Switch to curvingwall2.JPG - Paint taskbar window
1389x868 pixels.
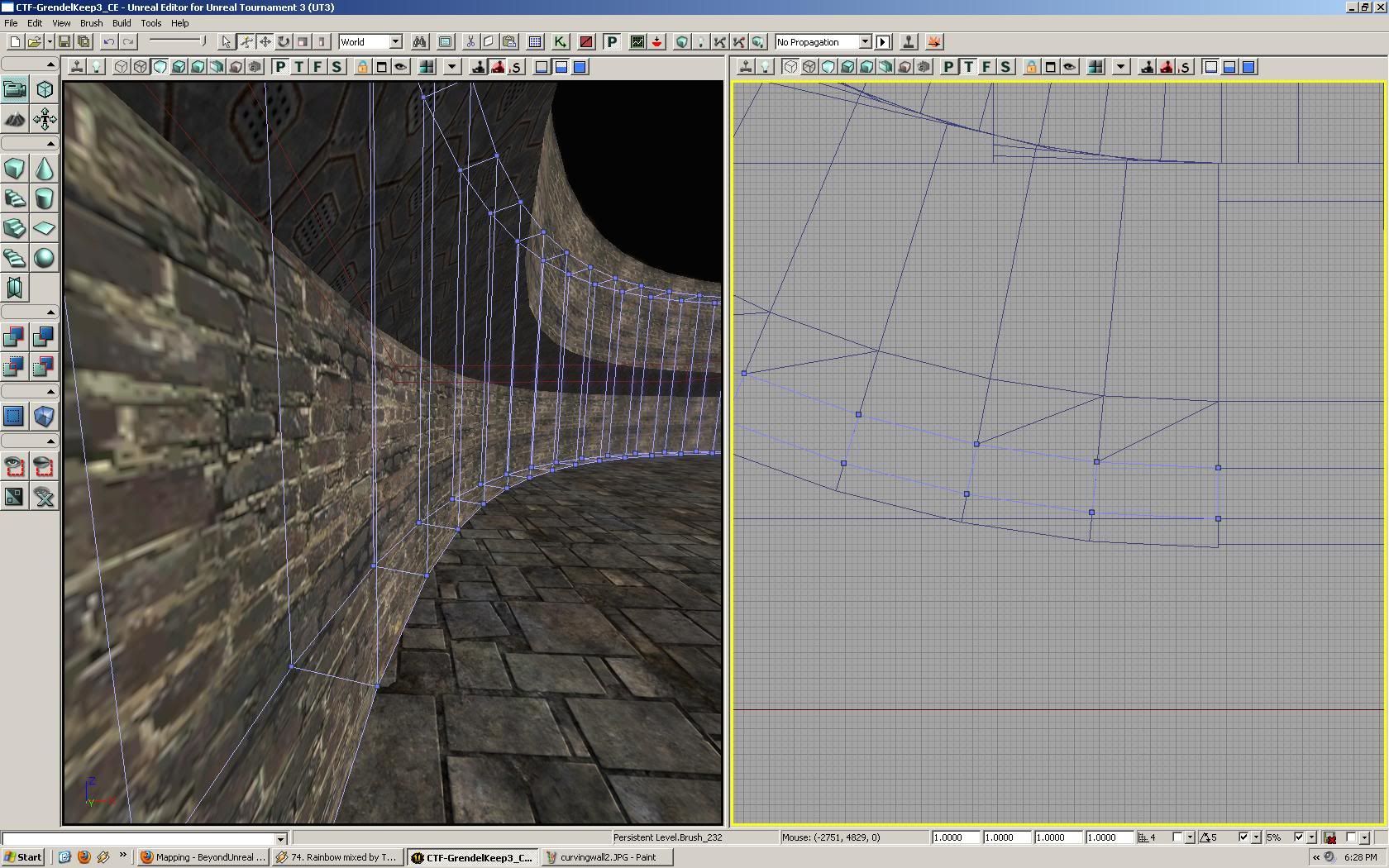608,857
